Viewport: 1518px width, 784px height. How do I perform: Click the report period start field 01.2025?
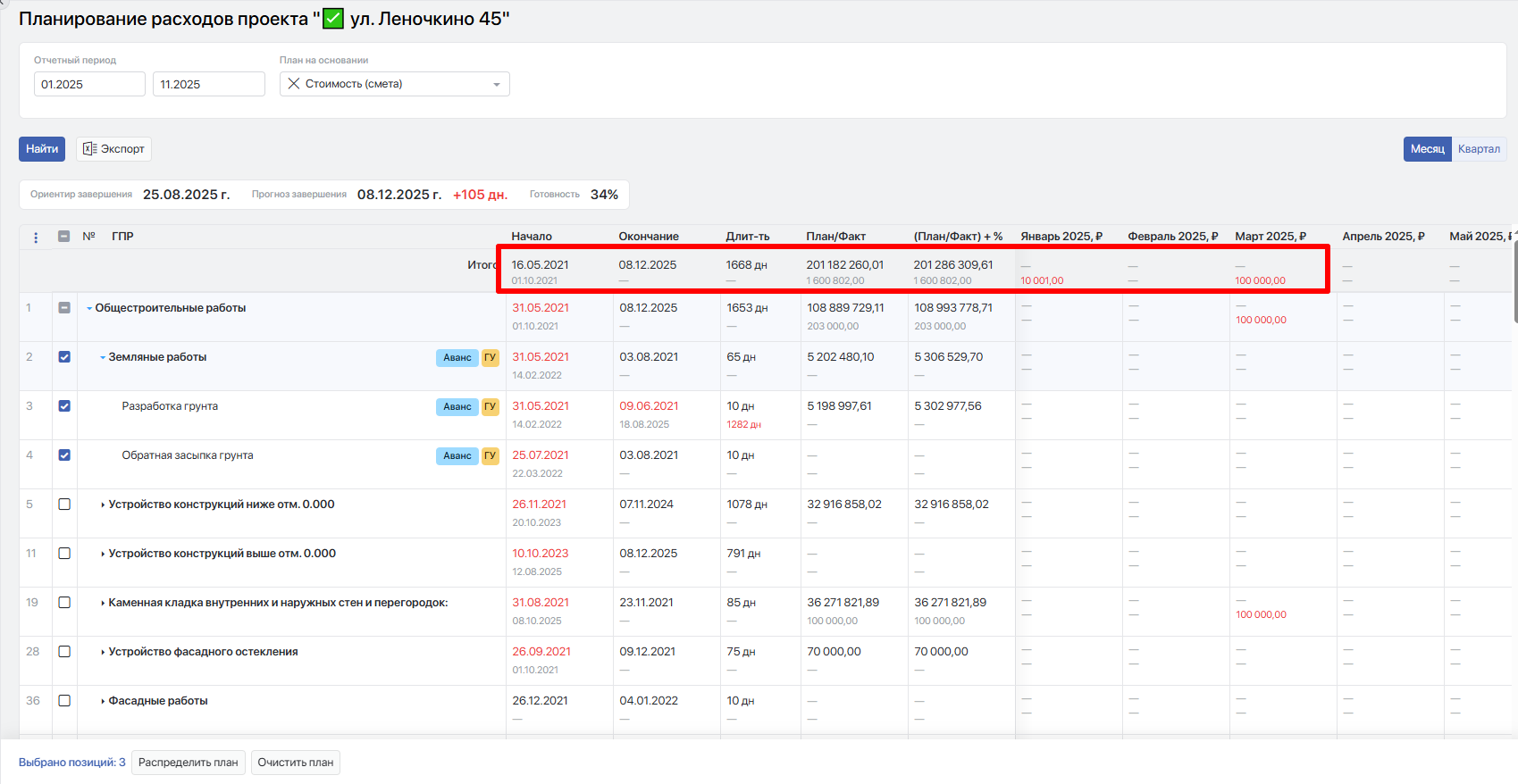pyautogui.click(x=89, y=85)
